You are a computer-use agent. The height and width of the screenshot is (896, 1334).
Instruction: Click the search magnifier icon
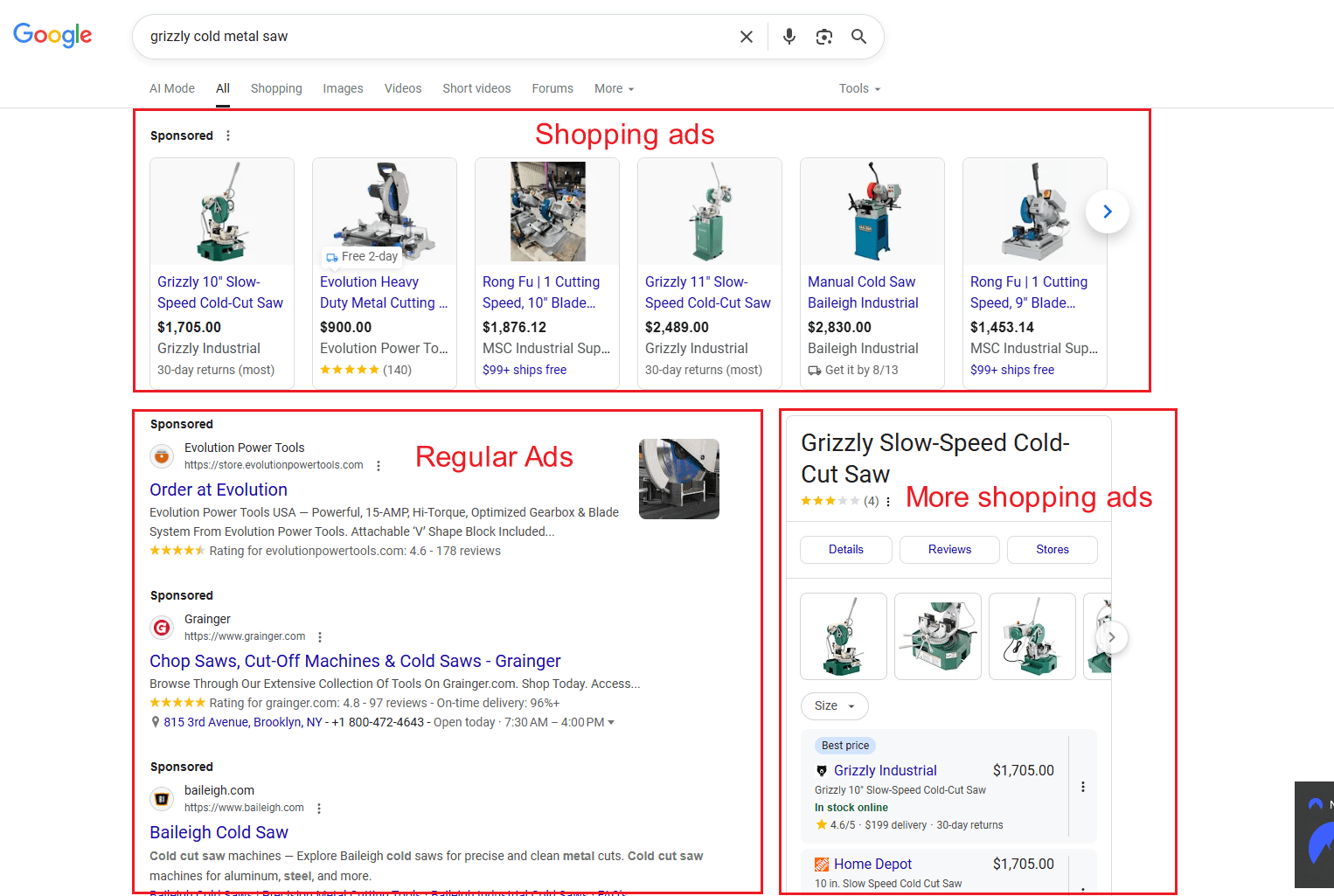click(858, 36)
